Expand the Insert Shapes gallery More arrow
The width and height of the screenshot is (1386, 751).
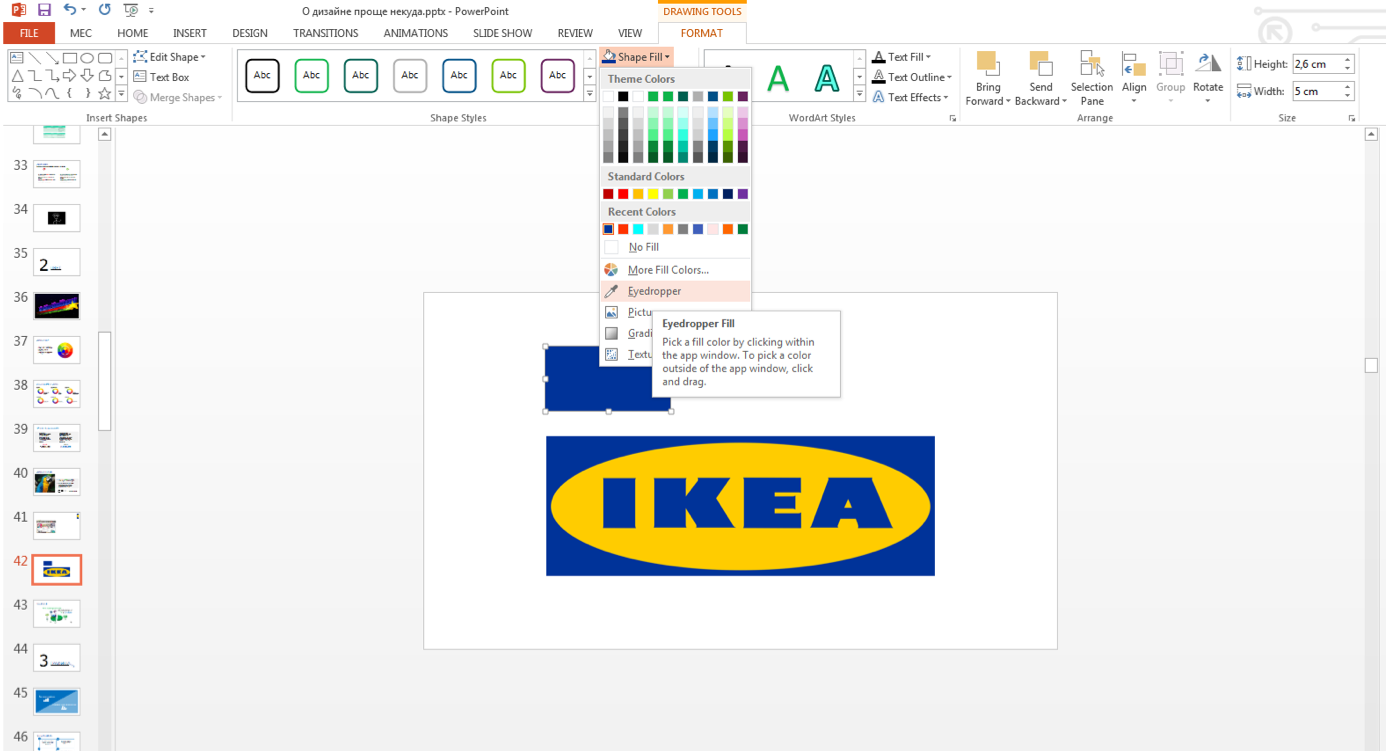[x=121, y=94]
